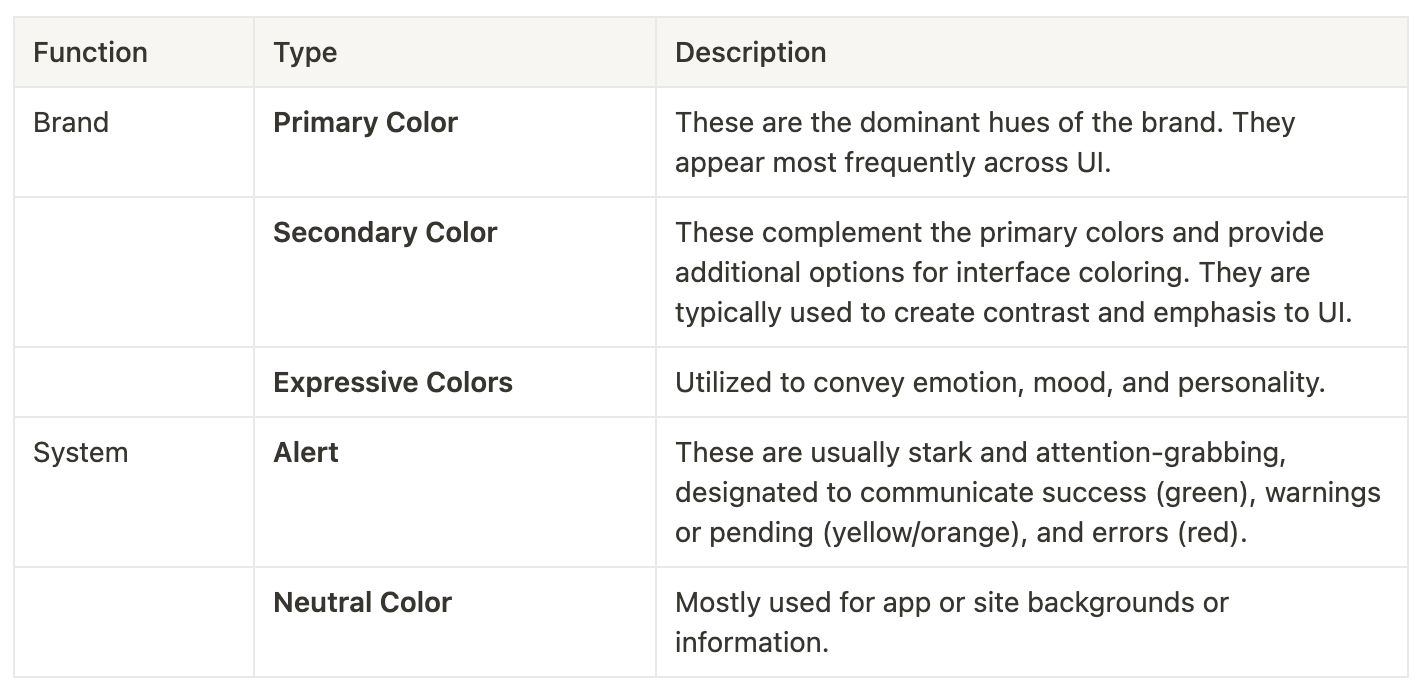Screen dimensions: 1424x696
Task: Click the stark and attention-grabbing description
Action: point(1028,492)
